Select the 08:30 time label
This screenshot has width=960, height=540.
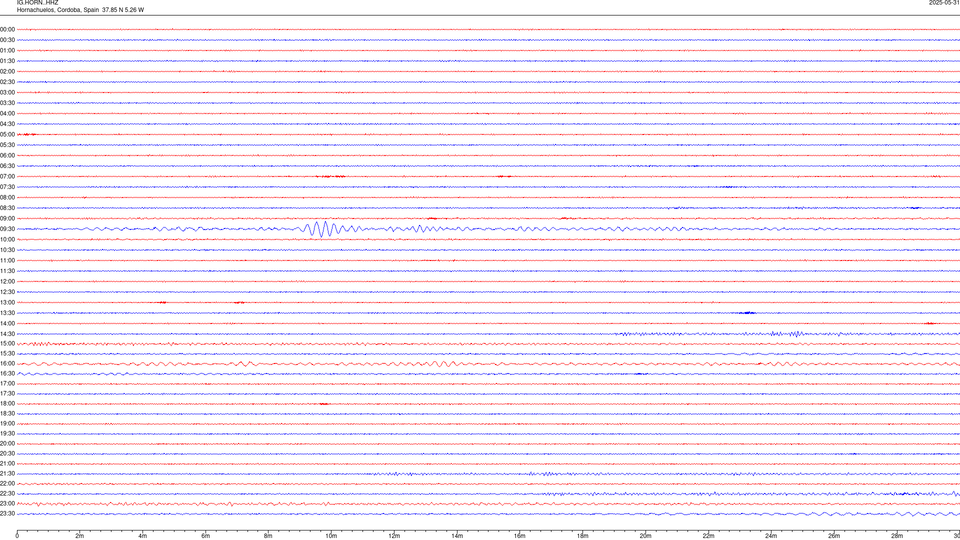point(7,208)
